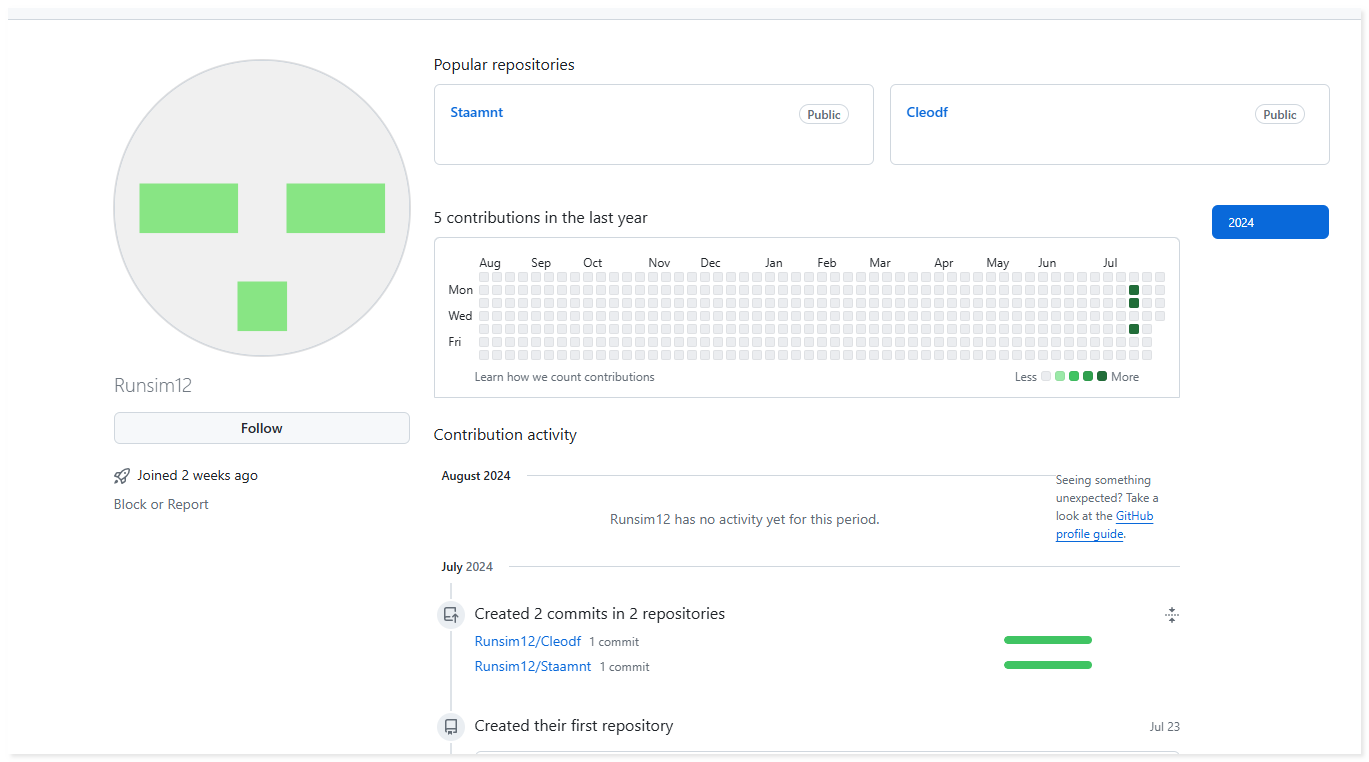Open Runsim12/Cleodf in the activity list

click(x=527, y=641)
